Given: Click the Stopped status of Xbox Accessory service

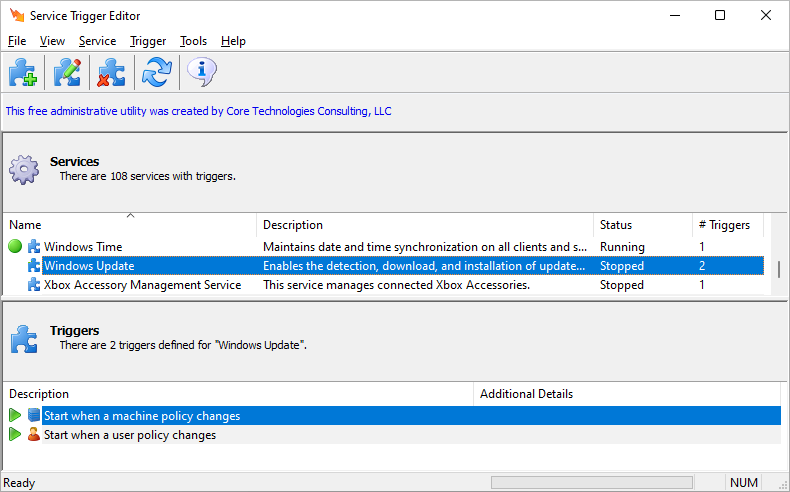Looking at the screenshot, I should point(622,285).
